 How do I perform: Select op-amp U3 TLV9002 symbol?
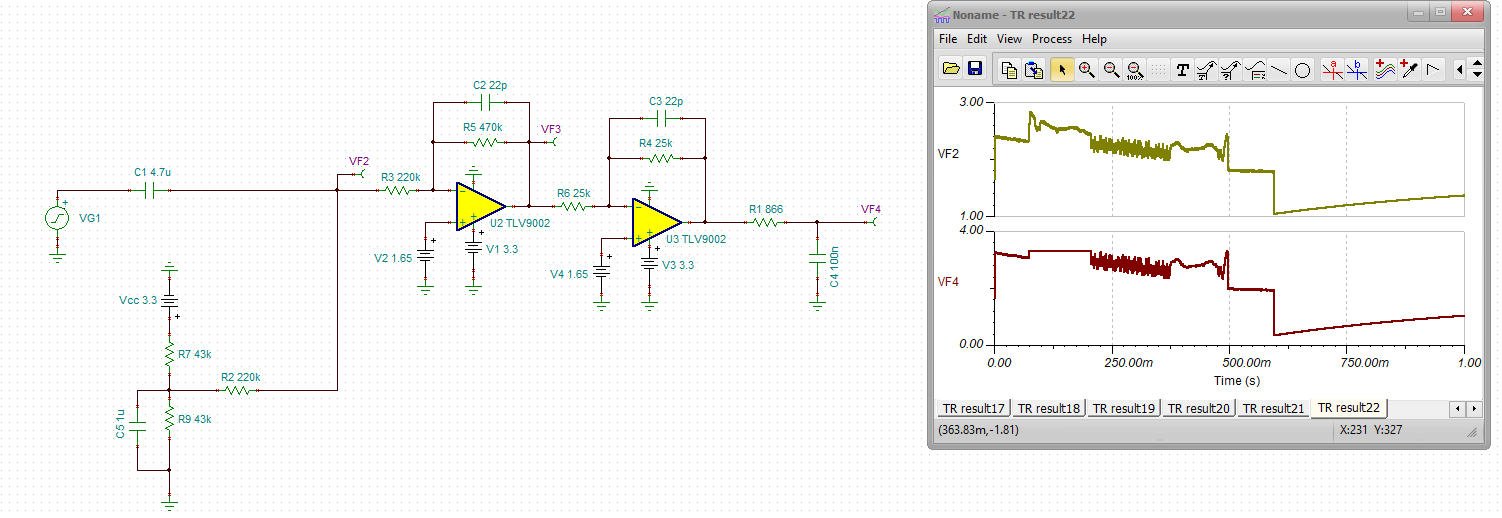656,222
